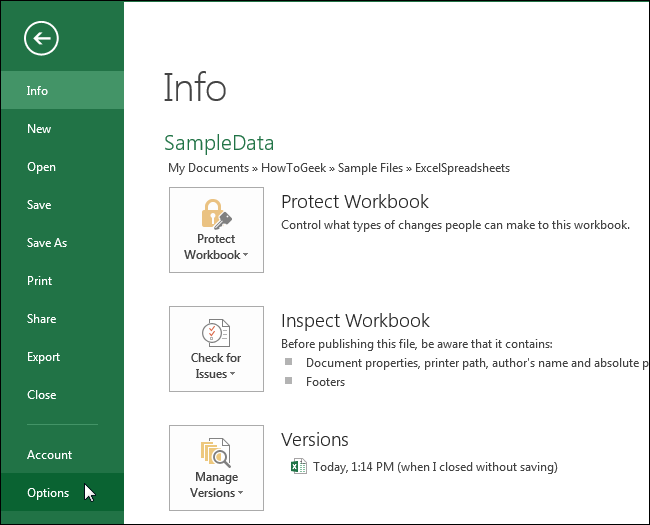Open Excel Options
The image size is (650, 525).
(x=48, y=493)
